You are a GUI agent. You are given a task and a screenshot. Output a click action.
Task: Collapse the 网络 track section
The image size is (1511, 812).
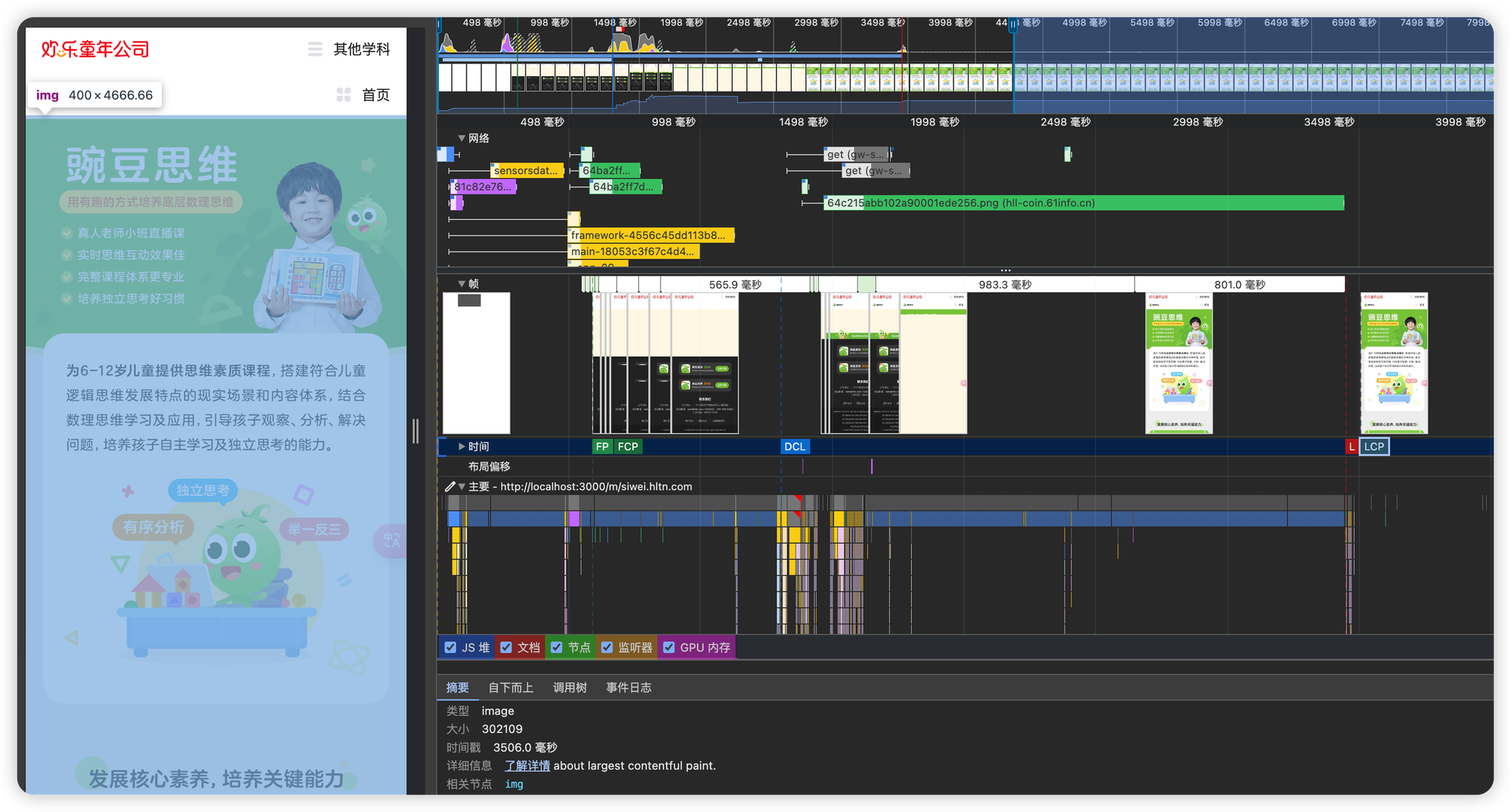pyautogui.click(x=462, y=138)
